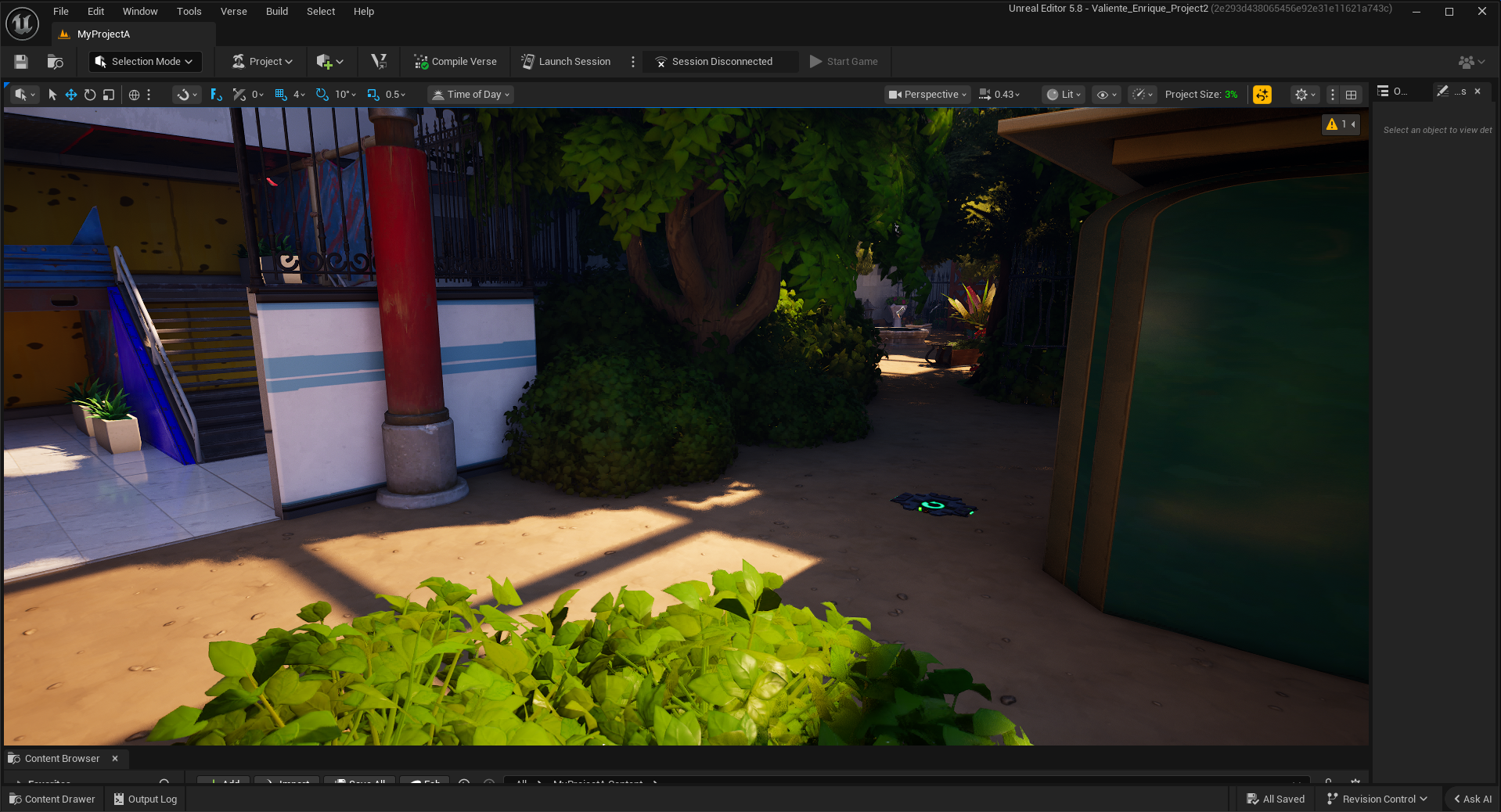Toggle surface snapping in viewport toolbar

click(217, 95)
